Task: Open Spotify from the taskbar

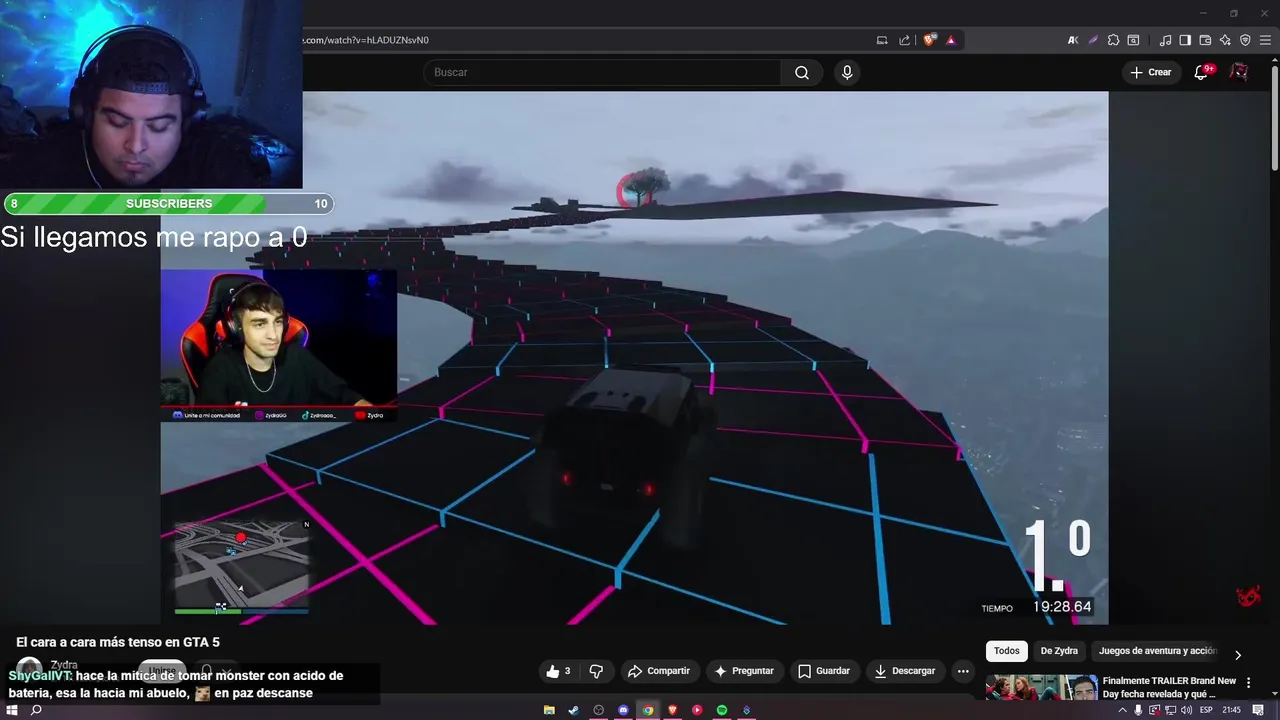Action: coord(722,710)
